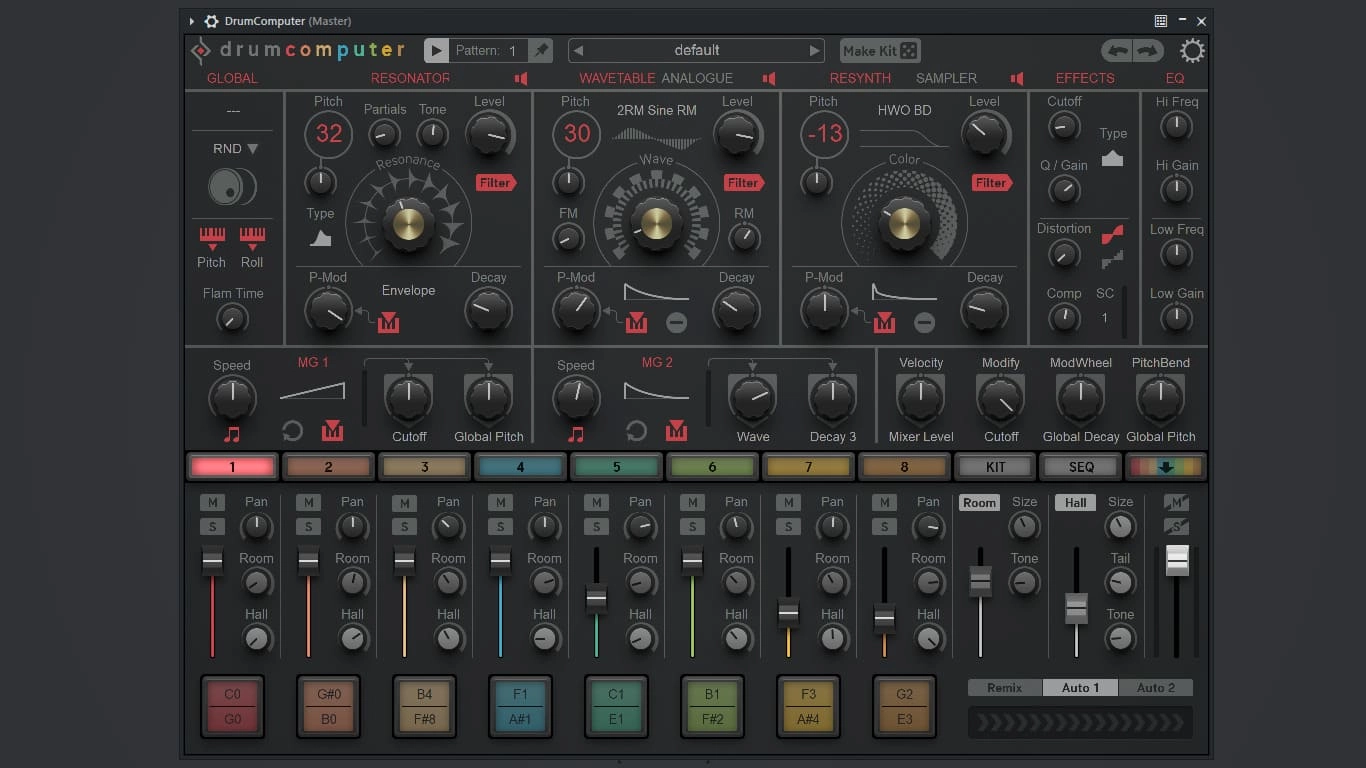
Task: Click the large Resonance knob
Action: point(408,222)
